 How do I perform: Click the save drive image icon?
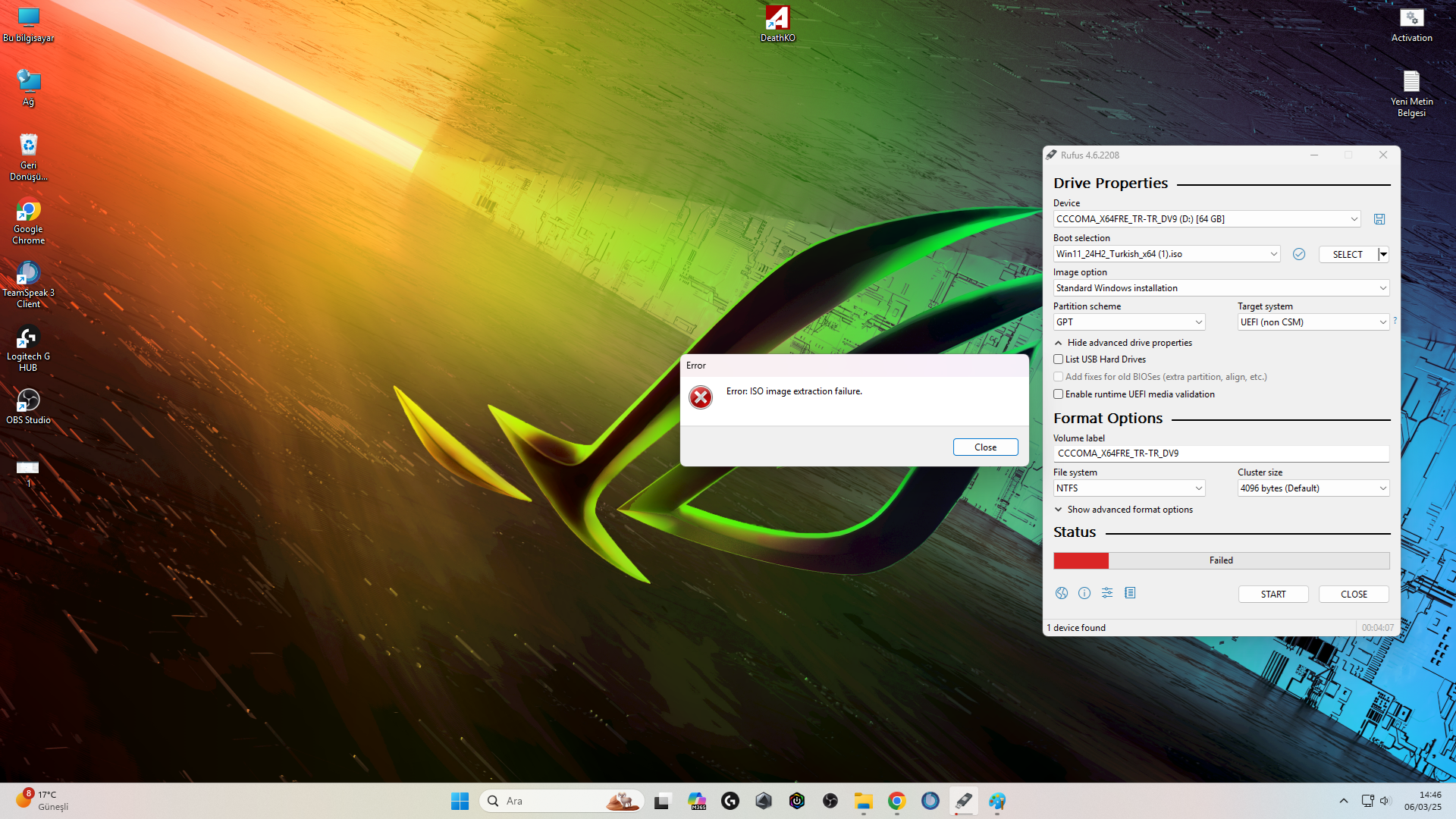coord(1379,219)
